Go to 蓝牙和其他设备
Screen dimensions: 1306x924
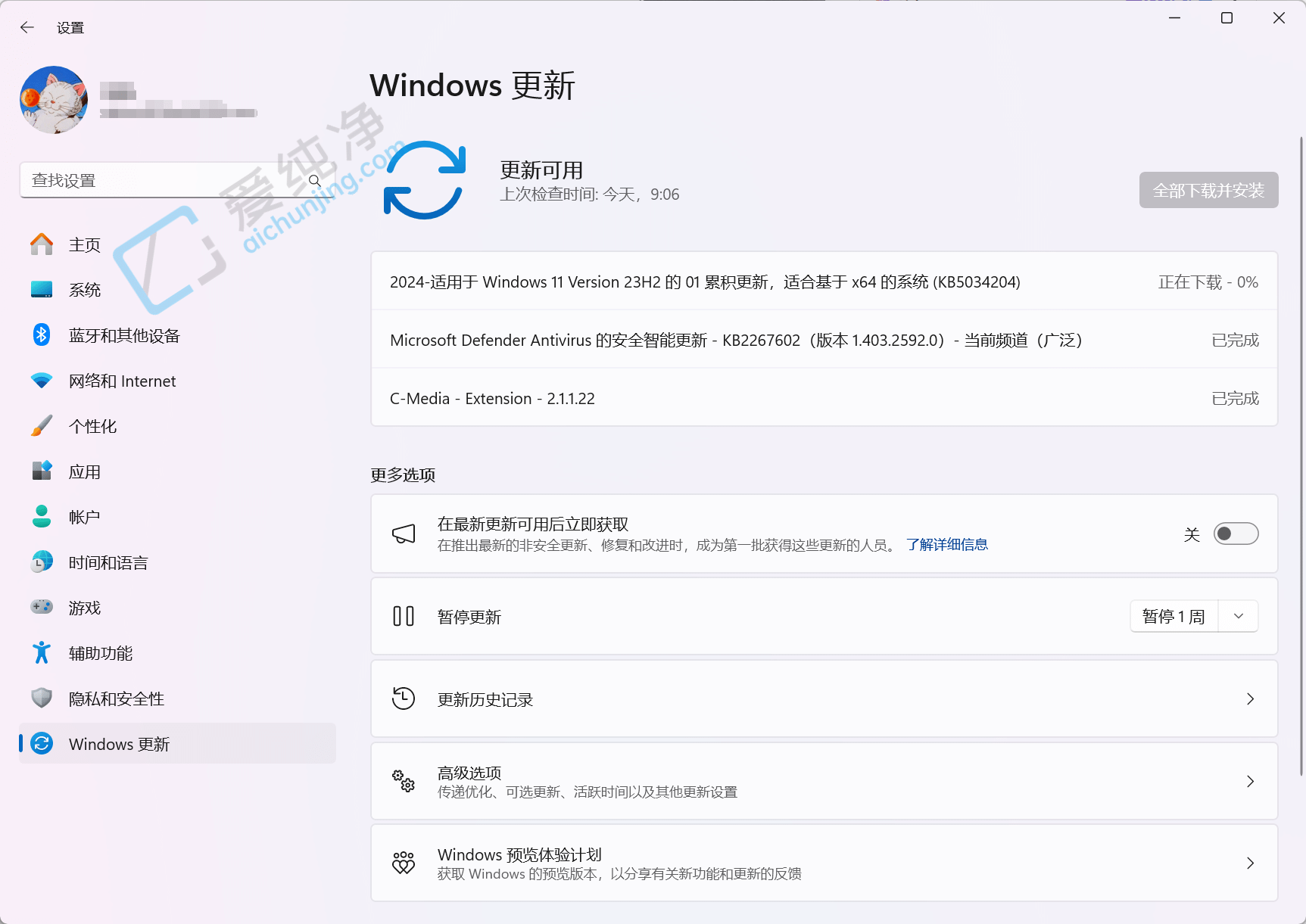(x=177, y=335)
